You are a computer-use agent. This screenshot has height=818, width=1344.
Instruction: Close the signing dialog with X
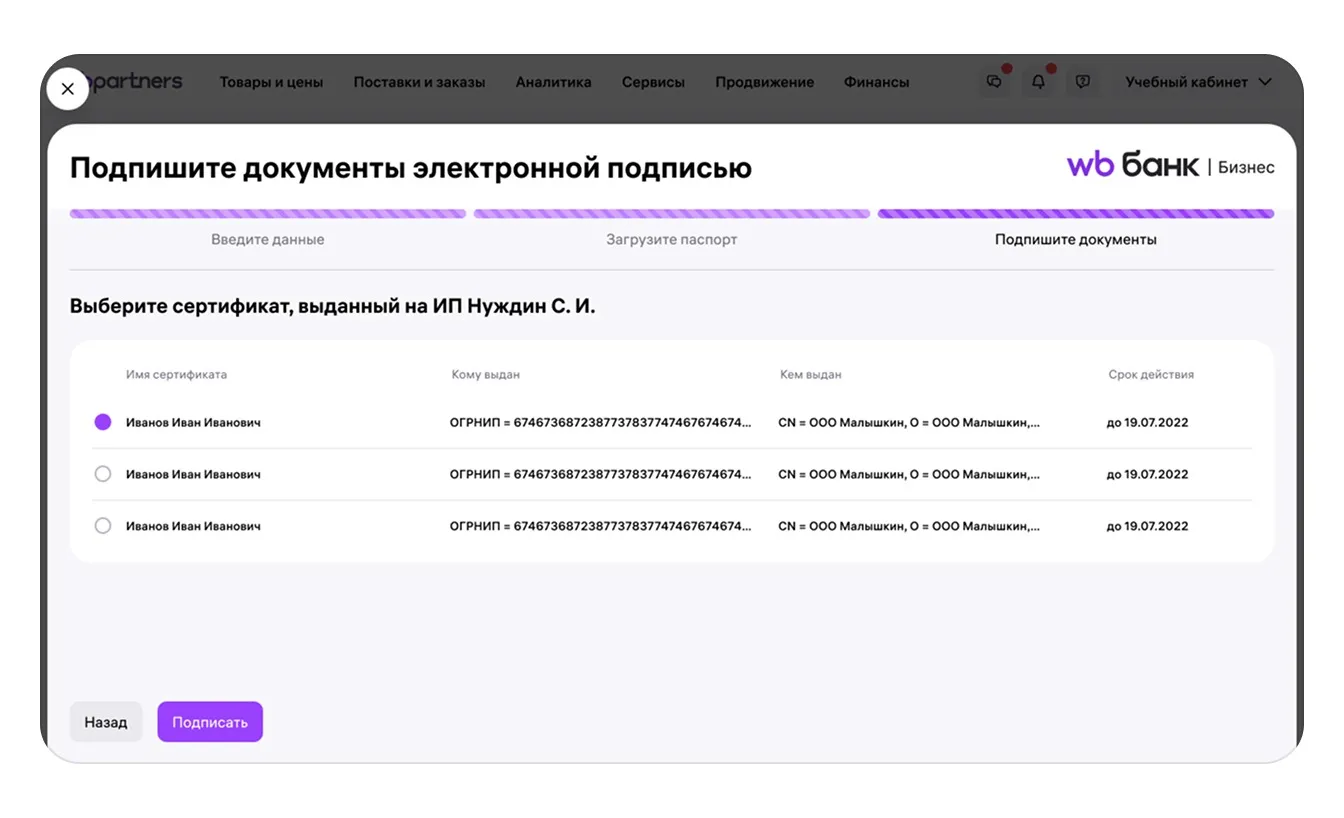tap(67, 89)
